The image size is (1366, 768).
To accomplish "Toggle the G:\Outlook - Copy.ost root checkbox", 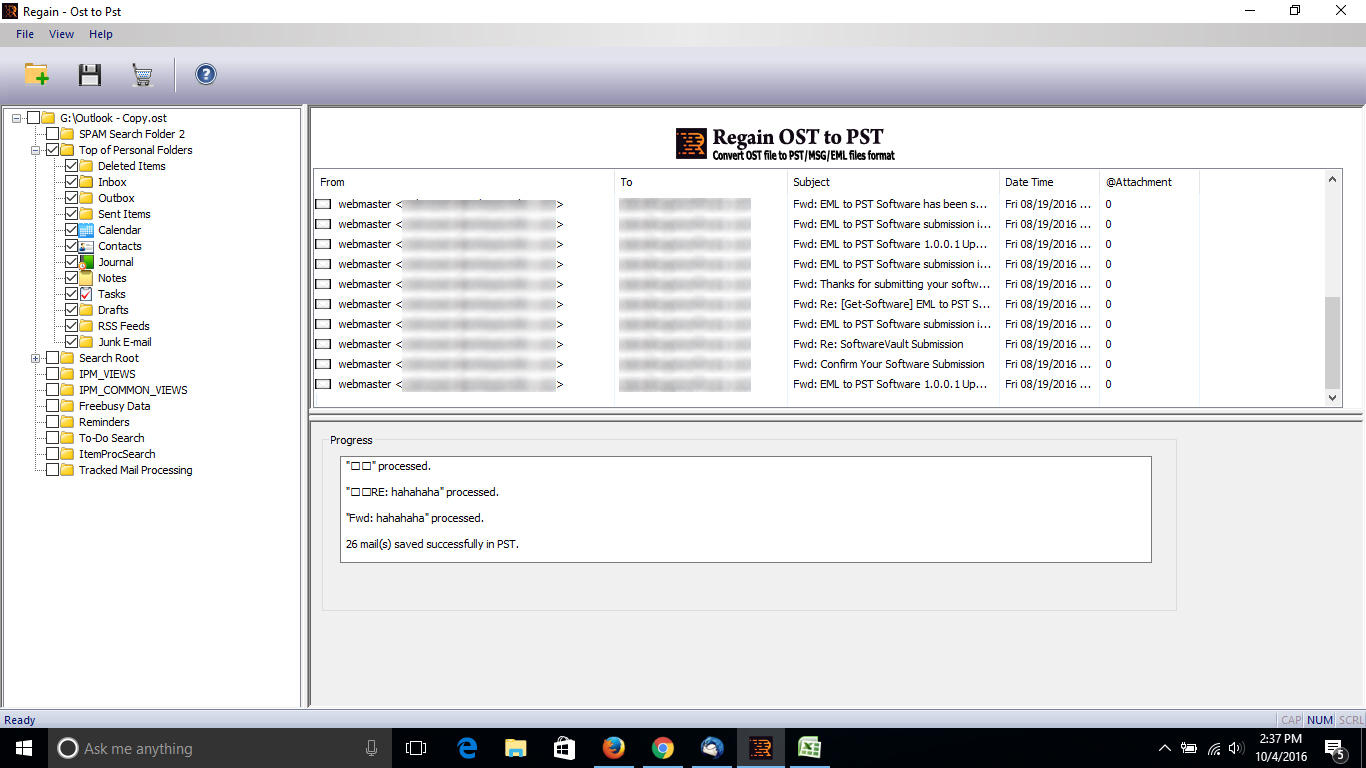I will coord(34,118).
